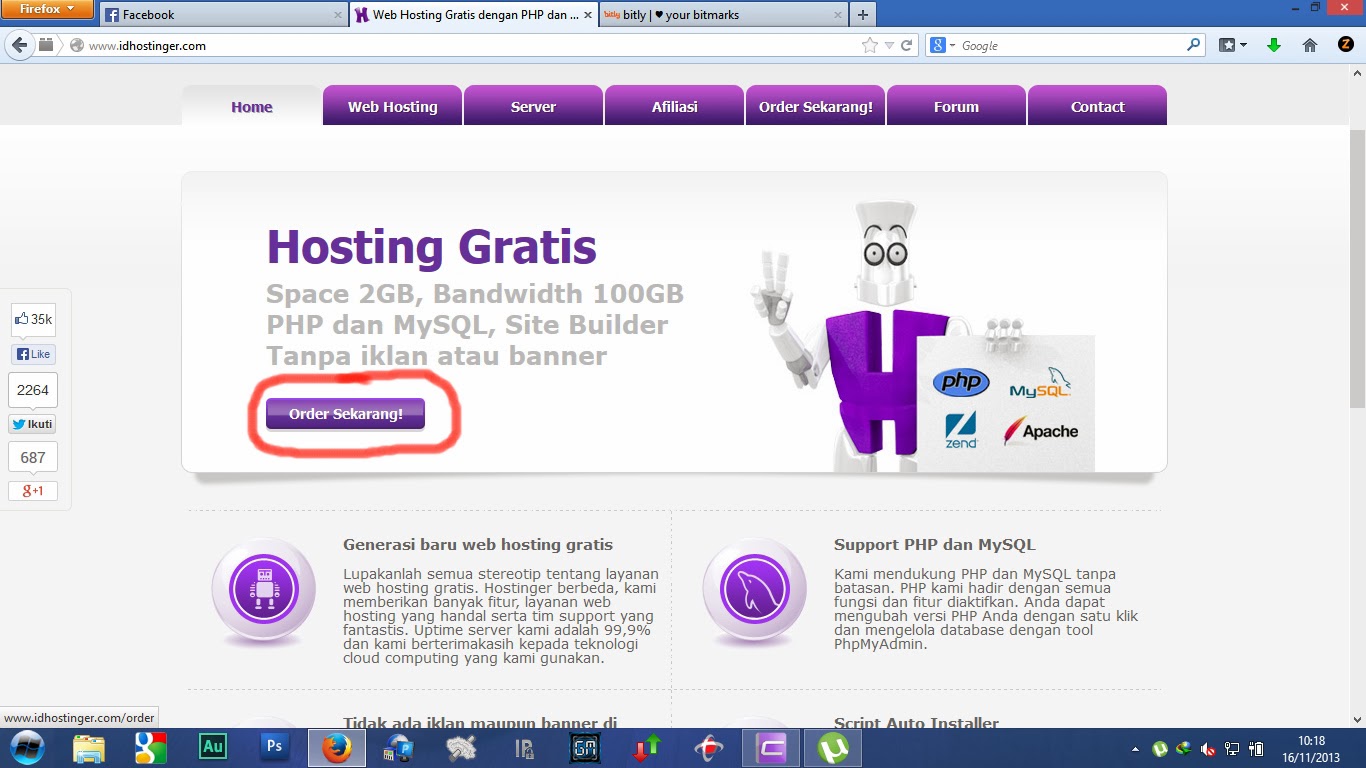Click inside the Google search field
The height and width of the screenshot is (768, 1366).
pos(1070,45)
